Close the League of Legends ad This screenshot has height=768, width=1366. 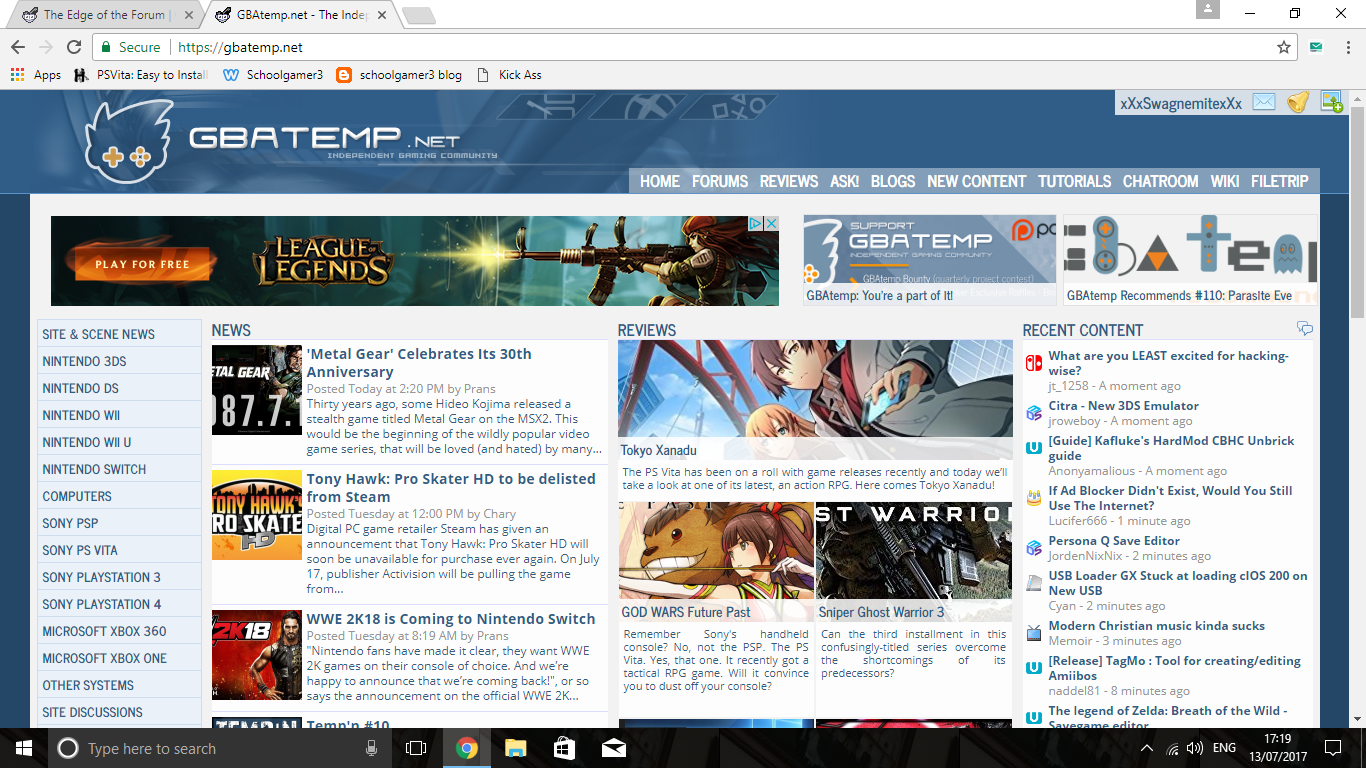pyautogui.click(x=772, y=223)
